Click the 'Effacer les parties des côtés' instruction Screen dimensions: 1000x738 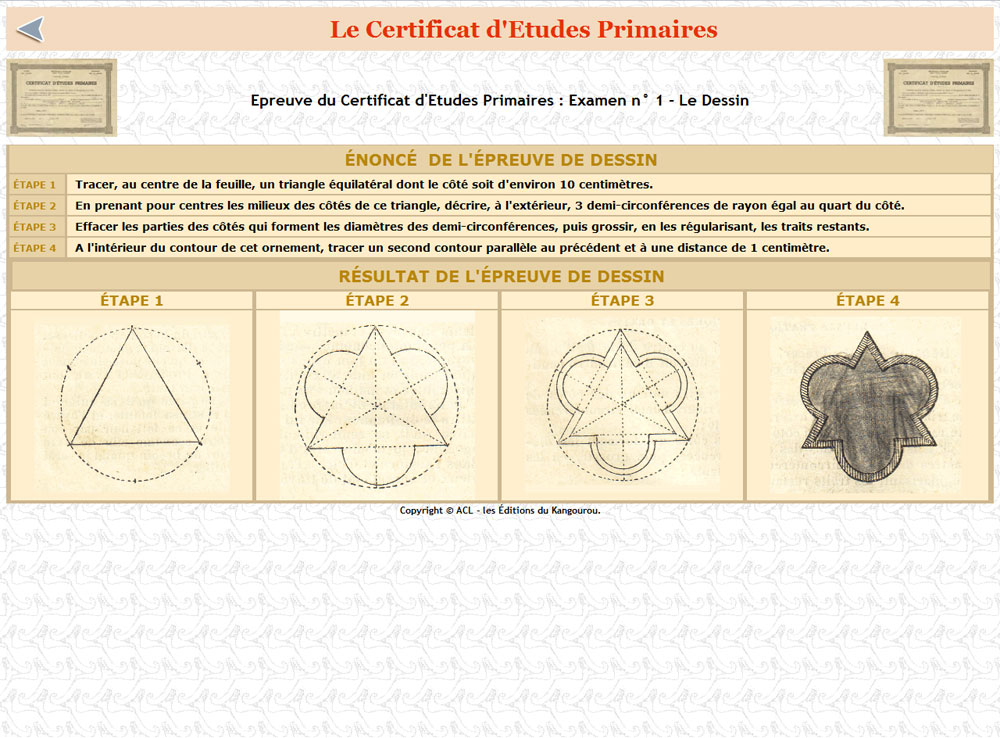pyautogui.click(x=472, y=227)
